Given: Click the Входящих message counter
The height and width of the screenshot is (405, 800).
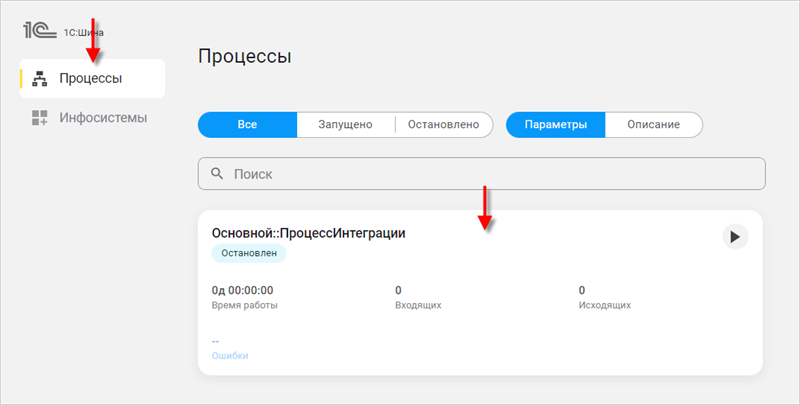Looking at the screenshot, I should (399, 290).
